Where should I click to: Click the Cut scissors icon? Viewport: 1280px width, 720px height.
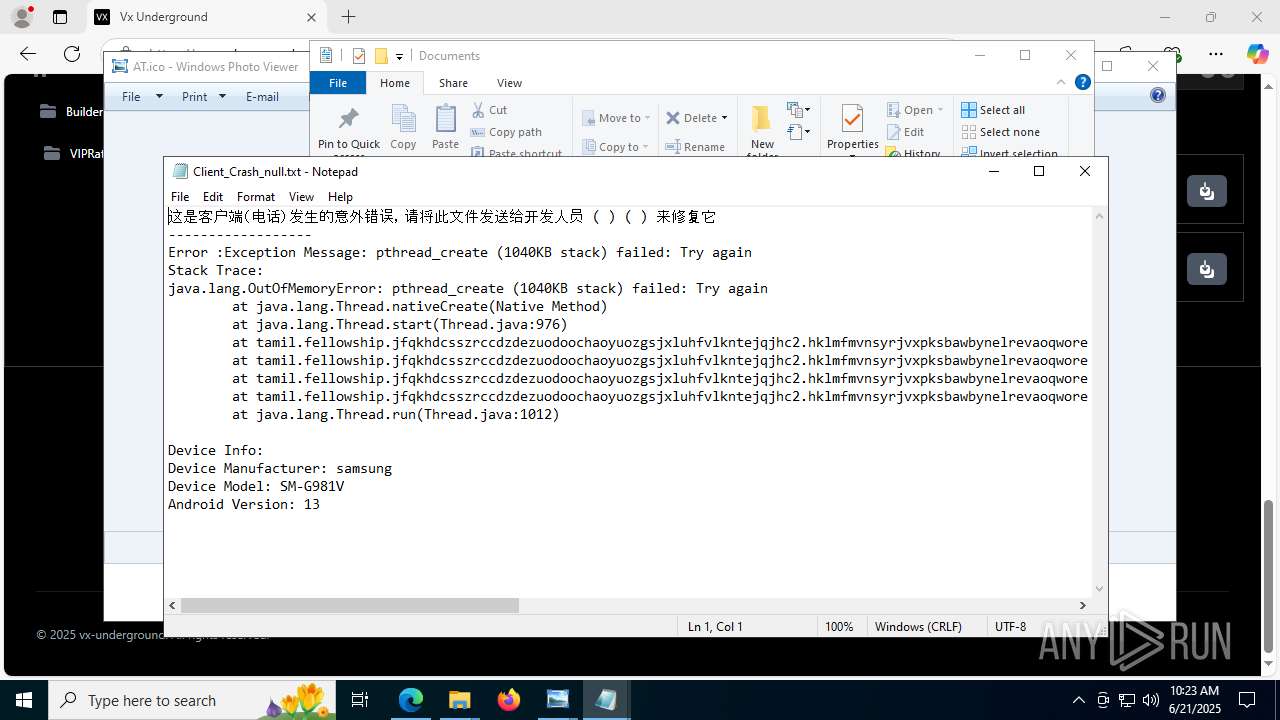point(477,110)
